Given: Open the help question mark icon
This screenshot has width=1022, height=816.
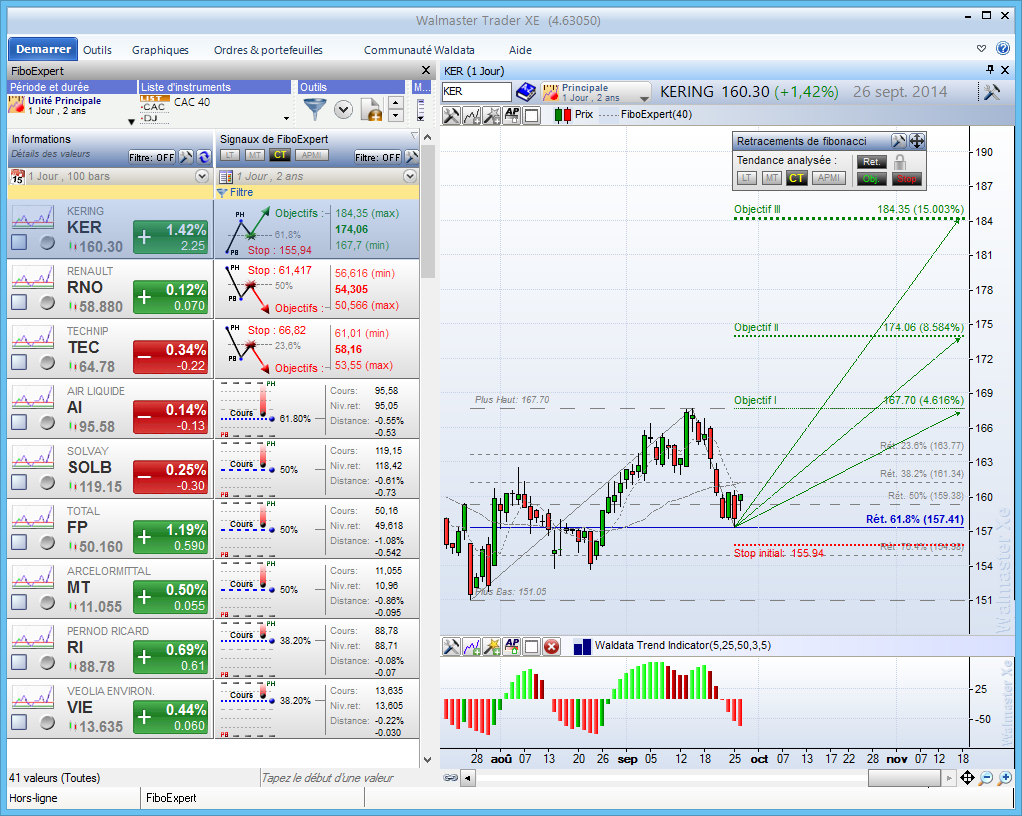Looking at the screenshot, I should 1003,48.
